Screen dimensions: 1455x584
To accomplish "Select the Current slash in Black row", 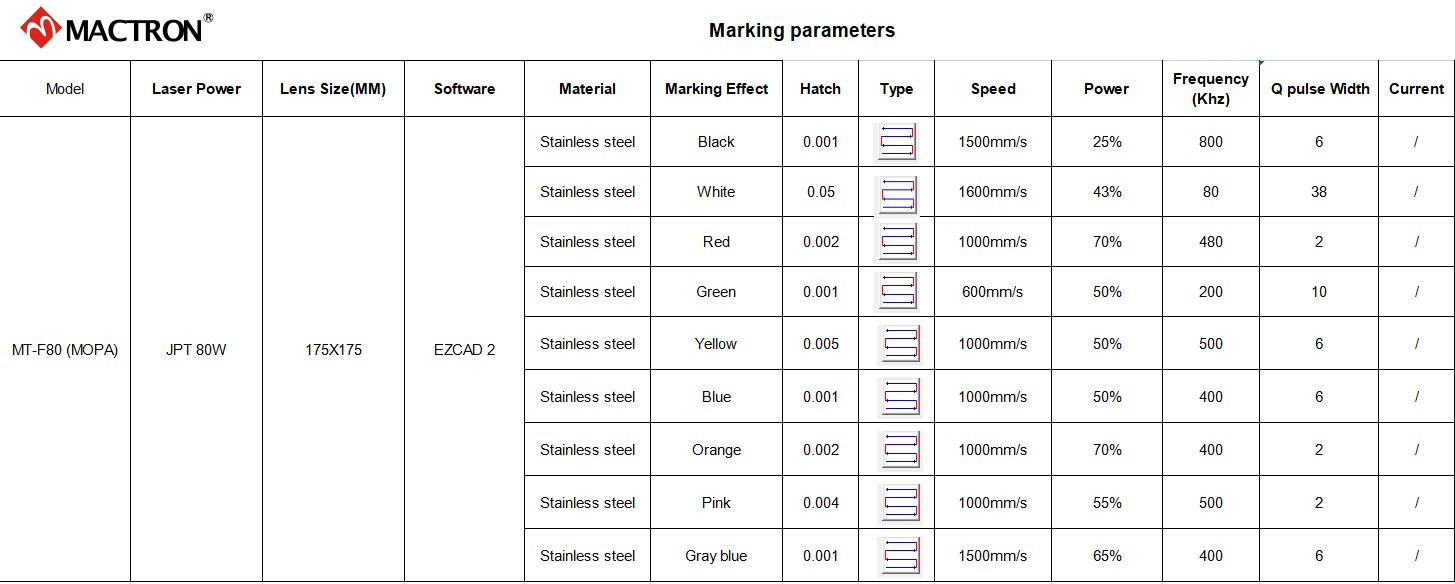I will [x=1416, y=142].
